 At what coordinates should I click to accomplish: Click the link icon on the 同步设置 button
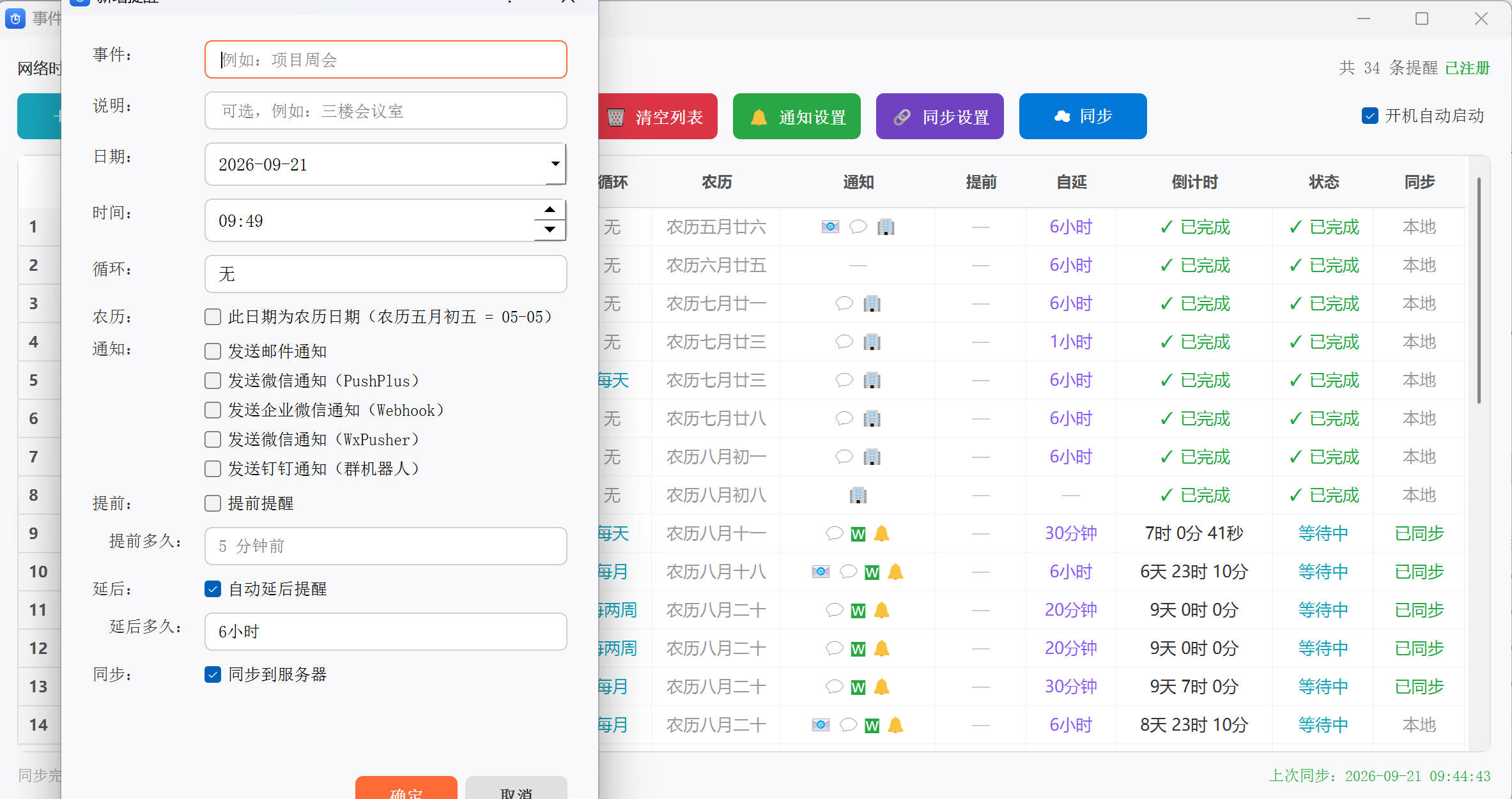[902, 117]
